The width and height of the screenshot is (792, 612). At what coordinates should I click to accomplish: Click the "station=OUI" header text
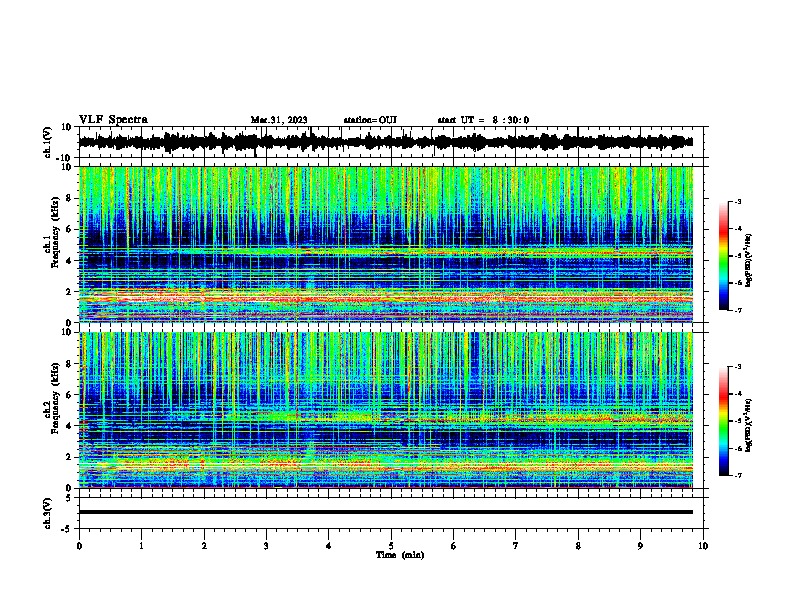(x=370, y=120)
